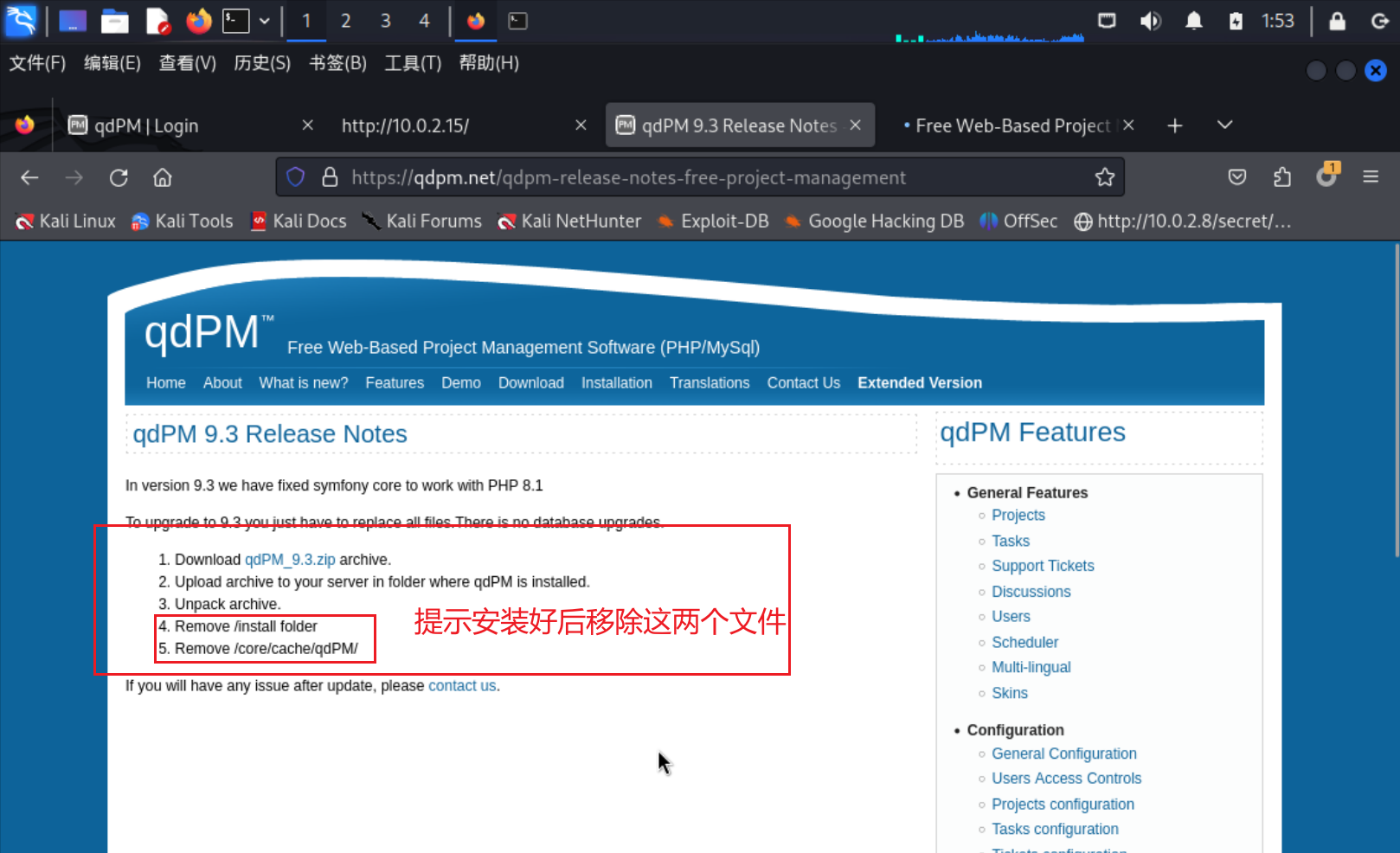Open the notifications bell in the tray

1194,21
